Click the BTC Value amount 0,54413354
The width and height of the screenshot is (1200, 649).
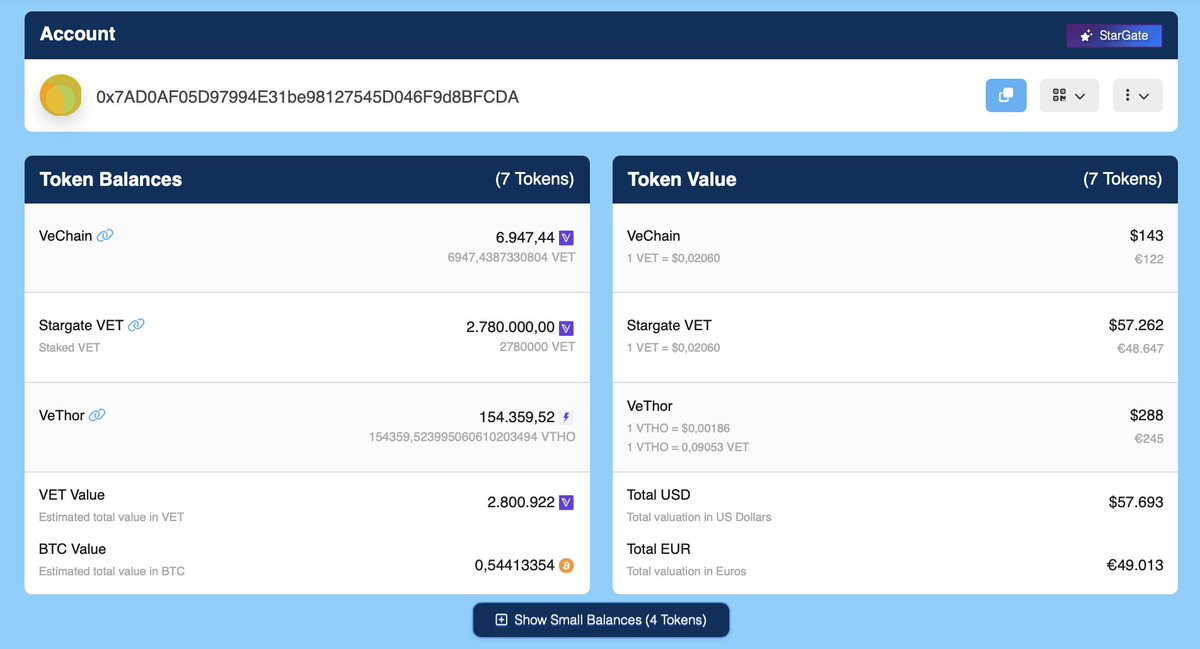[514, 566]
